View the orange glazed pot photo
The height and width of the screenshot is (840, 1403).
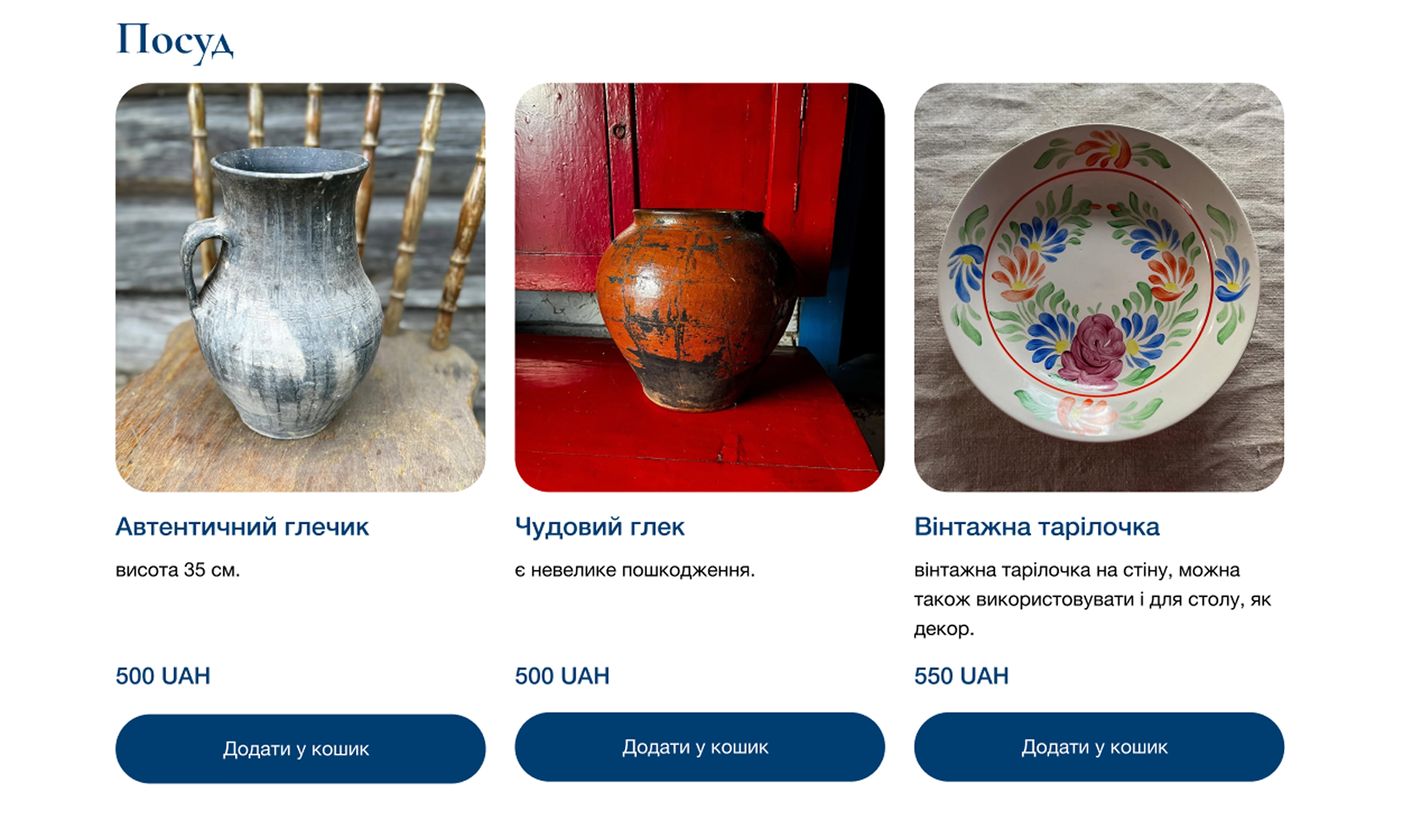699,288
